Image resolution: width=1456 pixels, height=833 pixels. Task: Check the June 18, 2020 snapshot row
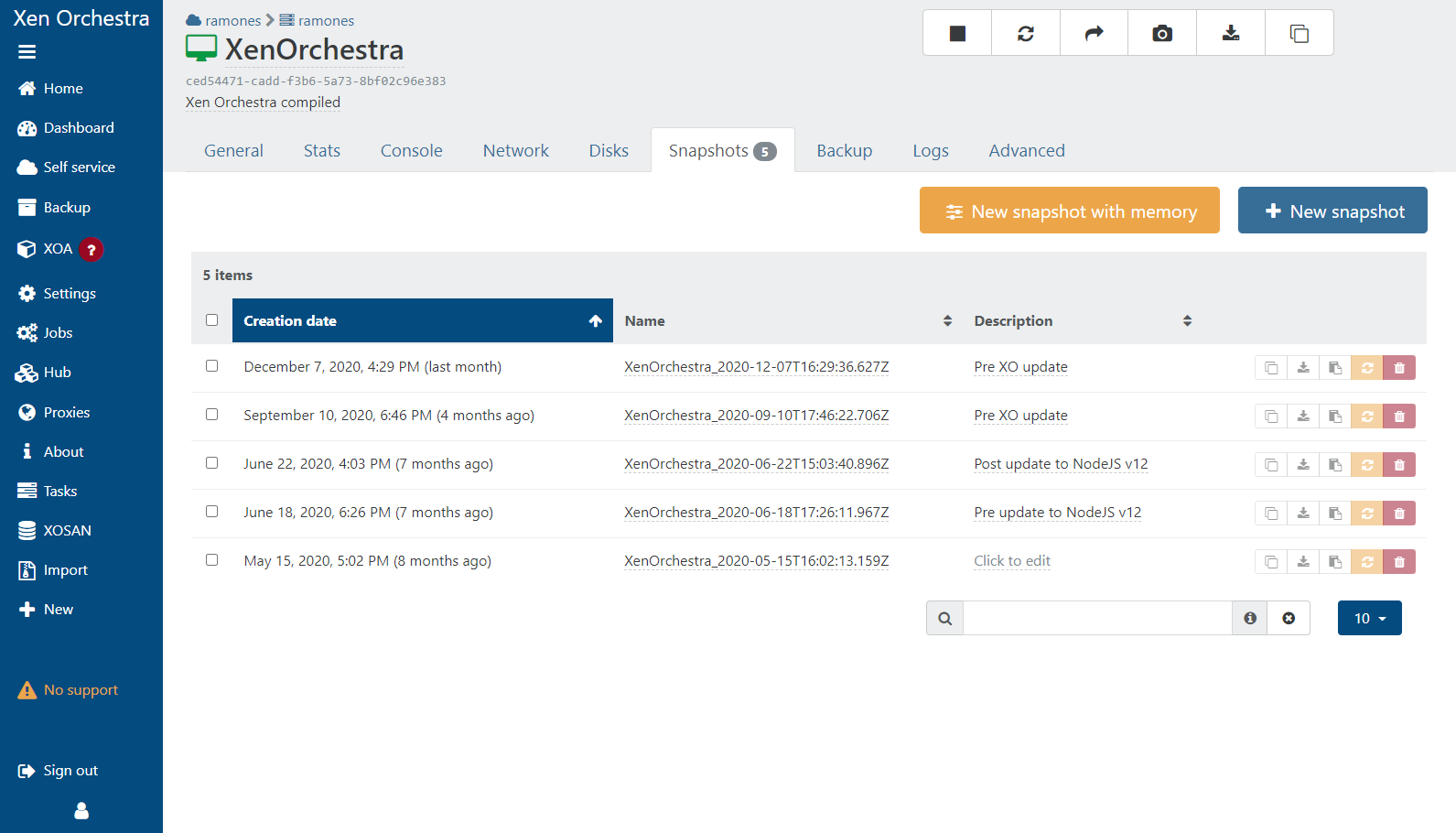pyautogui.click(x=211, y=512)
